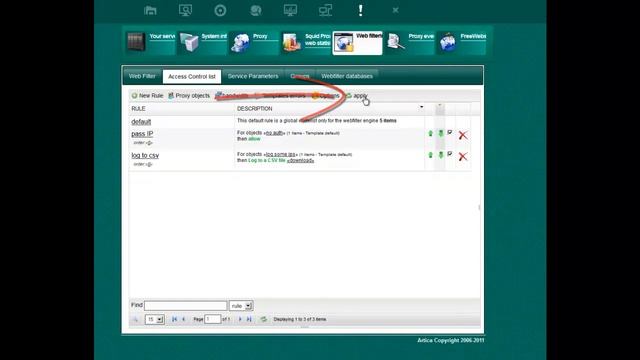Click the network computers icon in the top bar
The height and width of the screenshot is (360, 640).
pos(325,10)
